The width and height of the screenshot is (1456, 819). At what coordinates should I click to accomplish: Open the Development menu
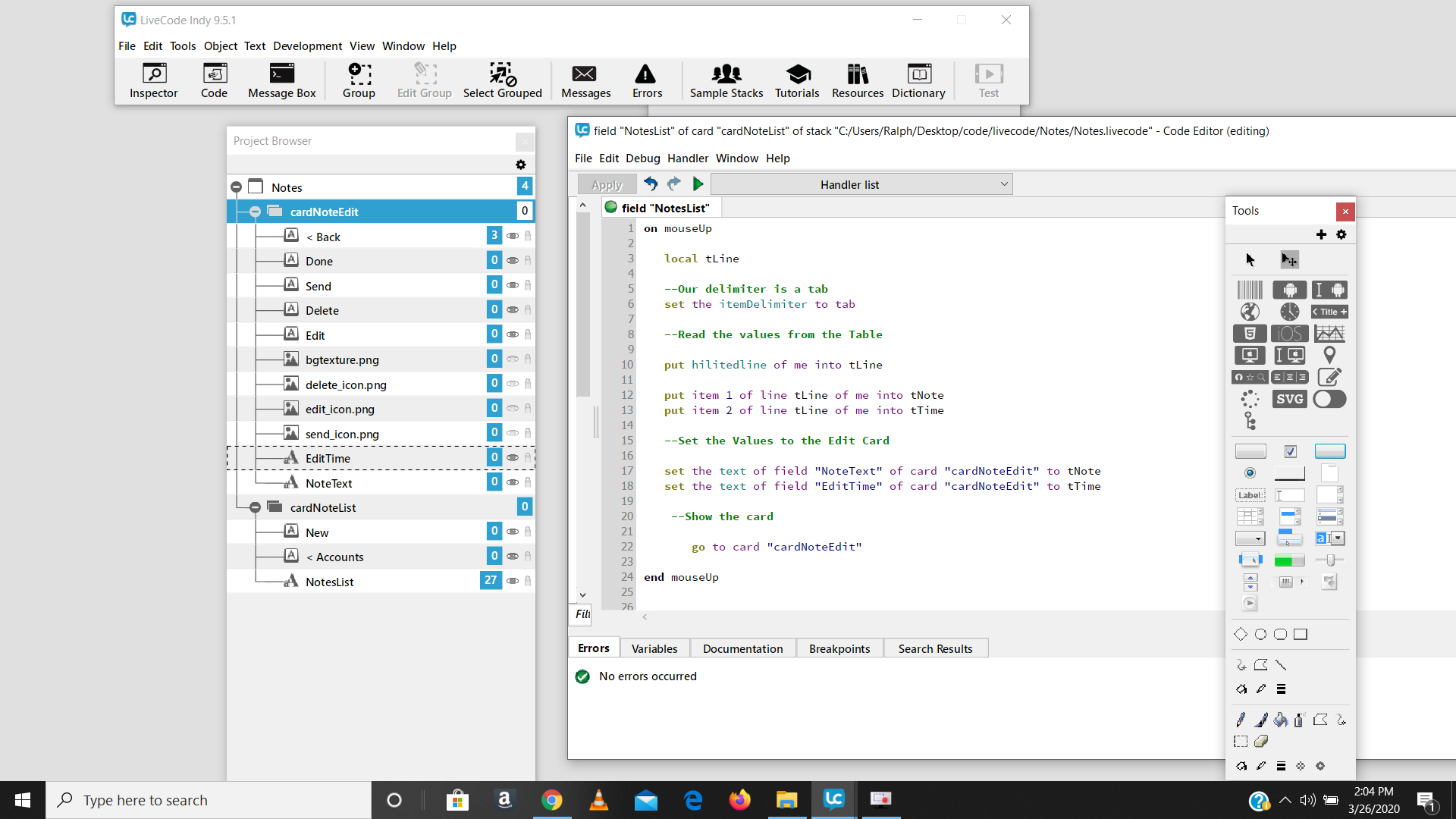coord(307,46)
